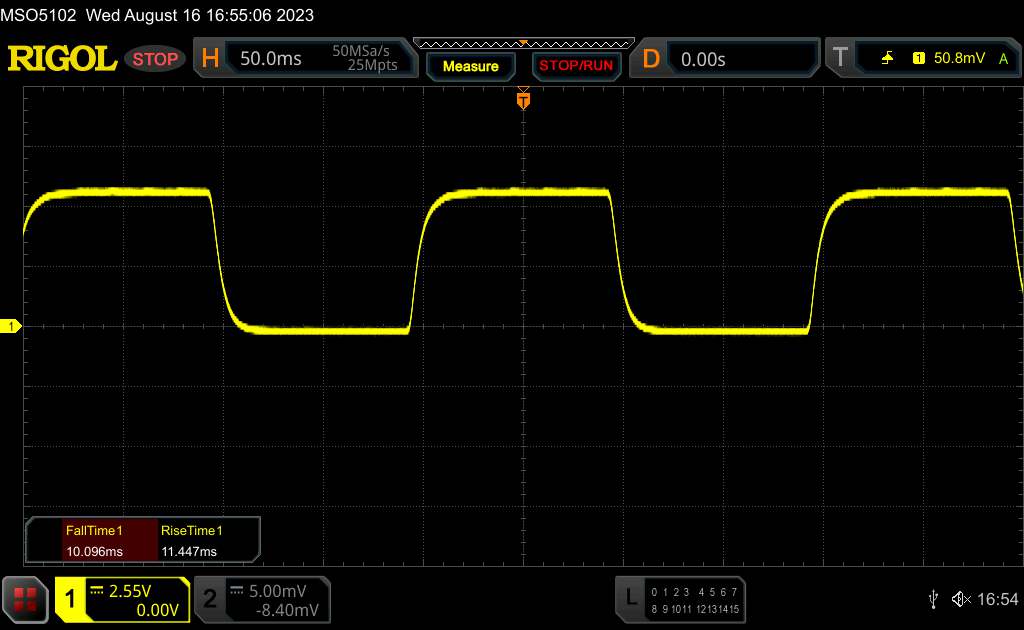The image size is (1024, 630).
Task: Toggle channel 1 yellow label
Action: (70, 599)
